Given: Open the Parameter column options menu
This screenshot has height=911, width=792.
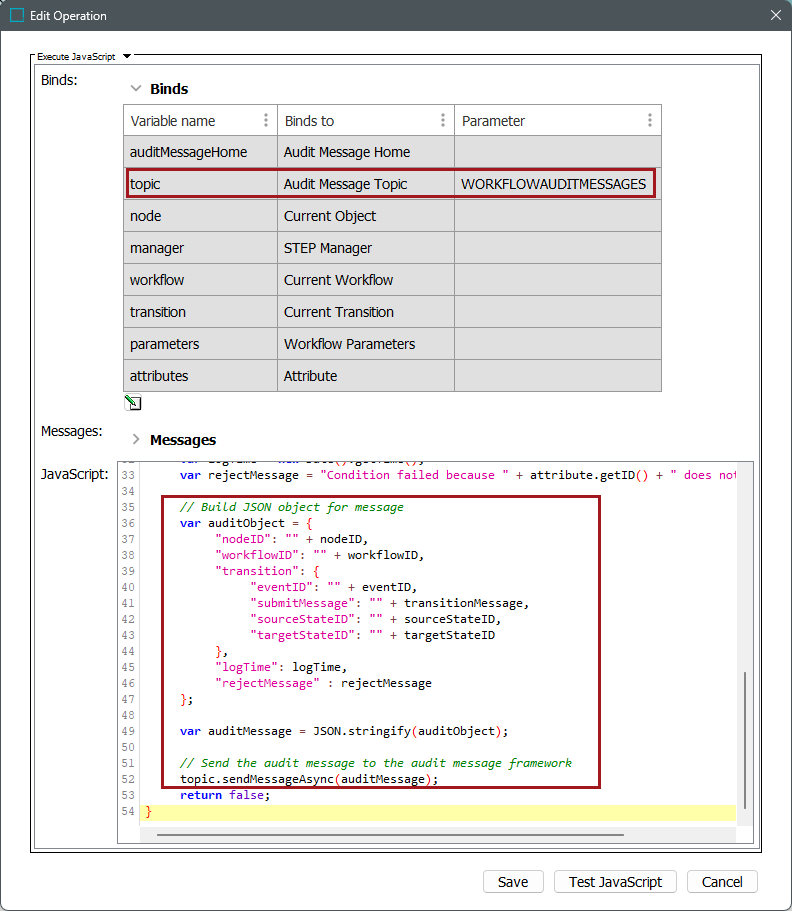Looking at the screenshot, I should [x=649, y=121].
